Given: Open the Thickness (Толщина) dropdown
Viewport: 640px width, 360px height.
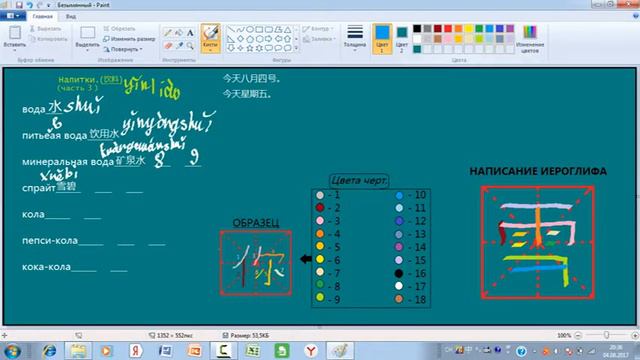Looking at the screenshot, I should 355,39.
